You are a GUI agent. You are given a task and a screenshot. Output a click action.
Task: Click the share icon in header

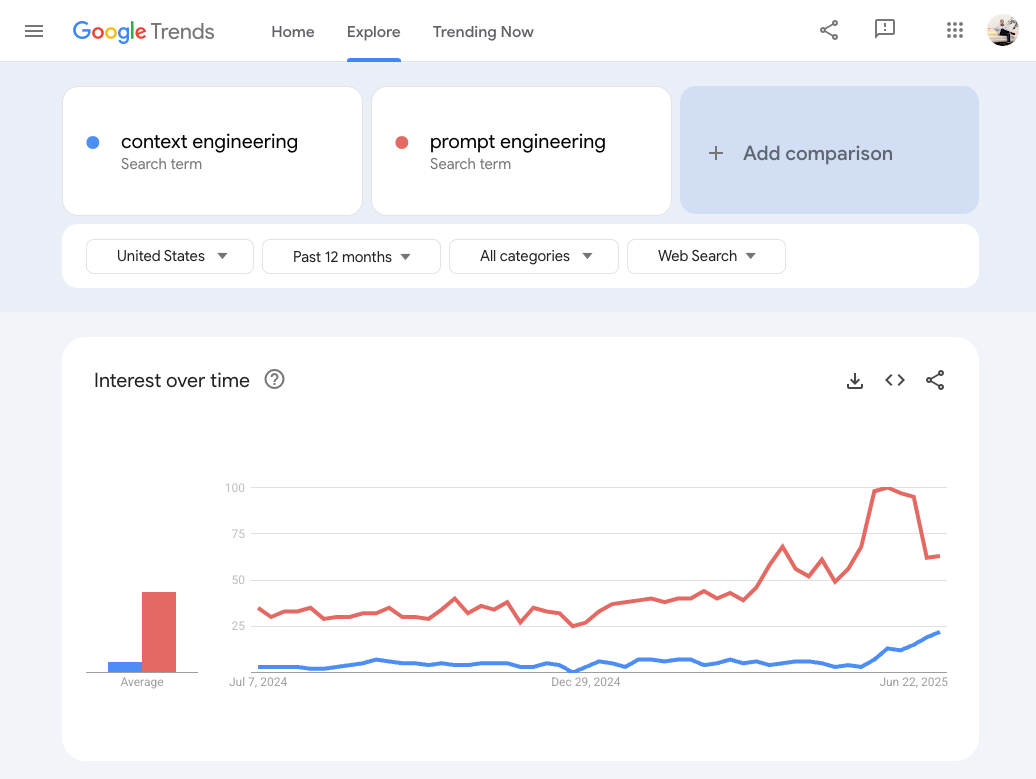829,30
